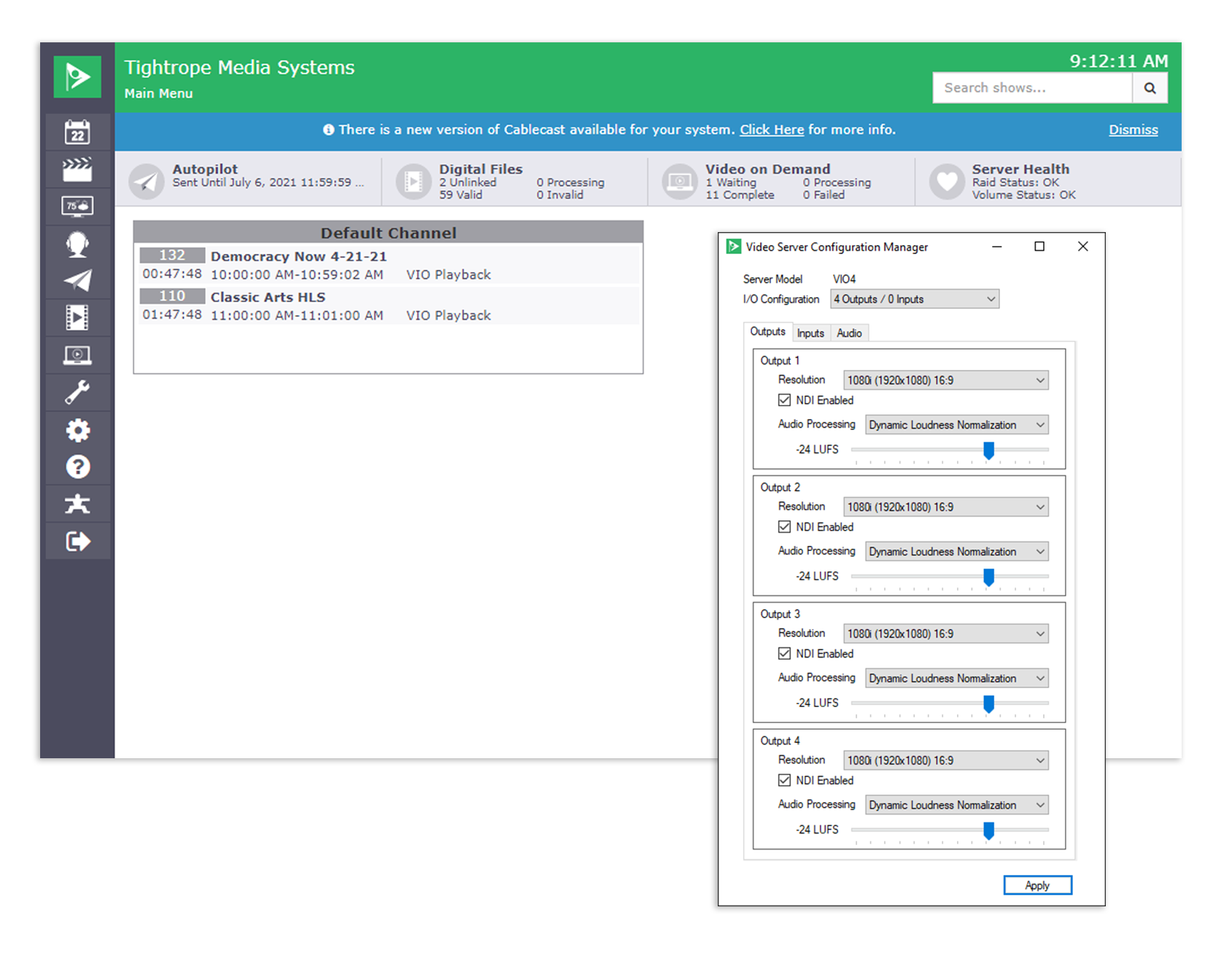Image resolution: width=1232 pixels, height=956 pixels.
Task: Minimize the Configuration Manager window
Action: 996,247
